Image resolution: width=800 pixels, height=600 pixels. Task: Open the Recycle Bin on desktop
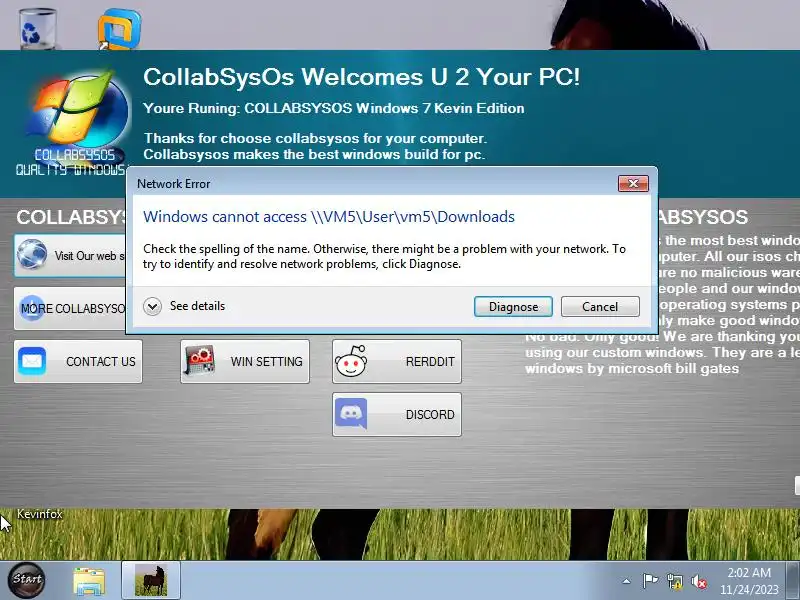pos(37,28)
